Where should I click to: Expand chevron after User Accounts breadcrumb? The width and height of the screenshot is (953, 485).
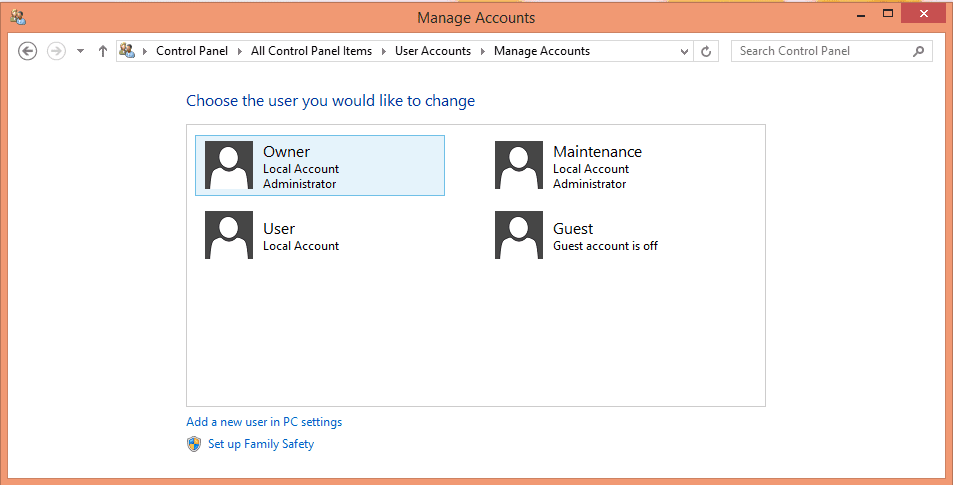coord(482,51)
